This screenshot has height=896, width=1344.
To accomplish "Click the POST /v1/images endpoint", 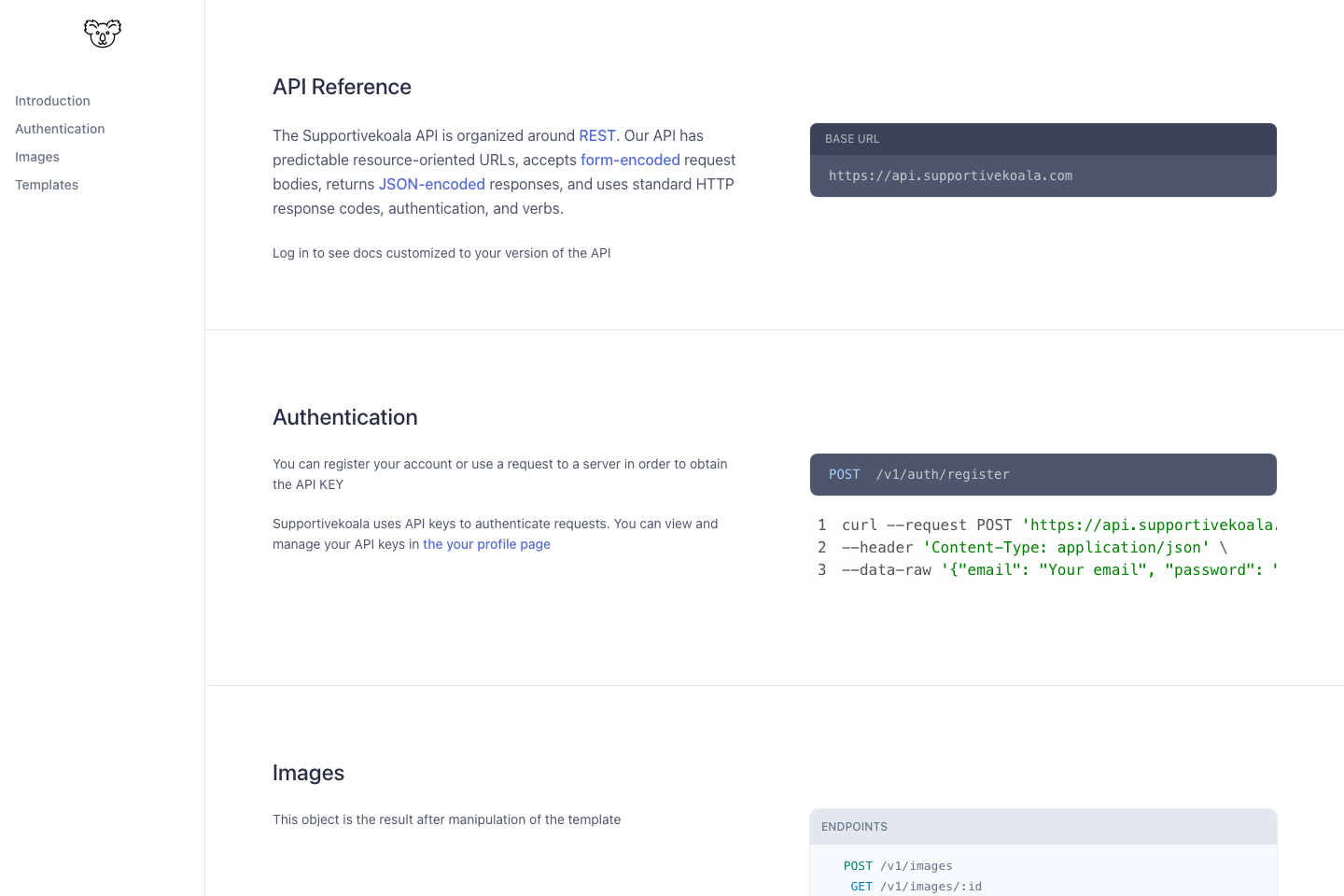I will [x=897, y=866].
